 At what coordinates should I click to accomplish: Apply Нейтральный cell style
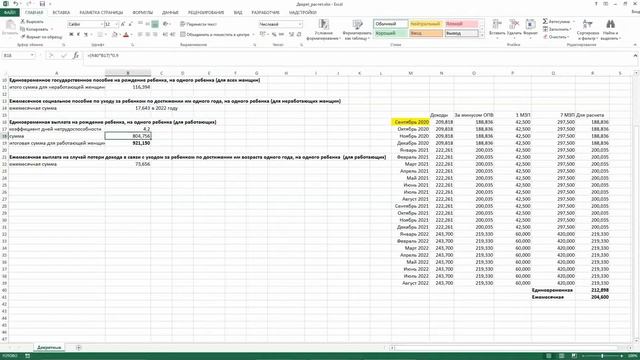(426, 24)
